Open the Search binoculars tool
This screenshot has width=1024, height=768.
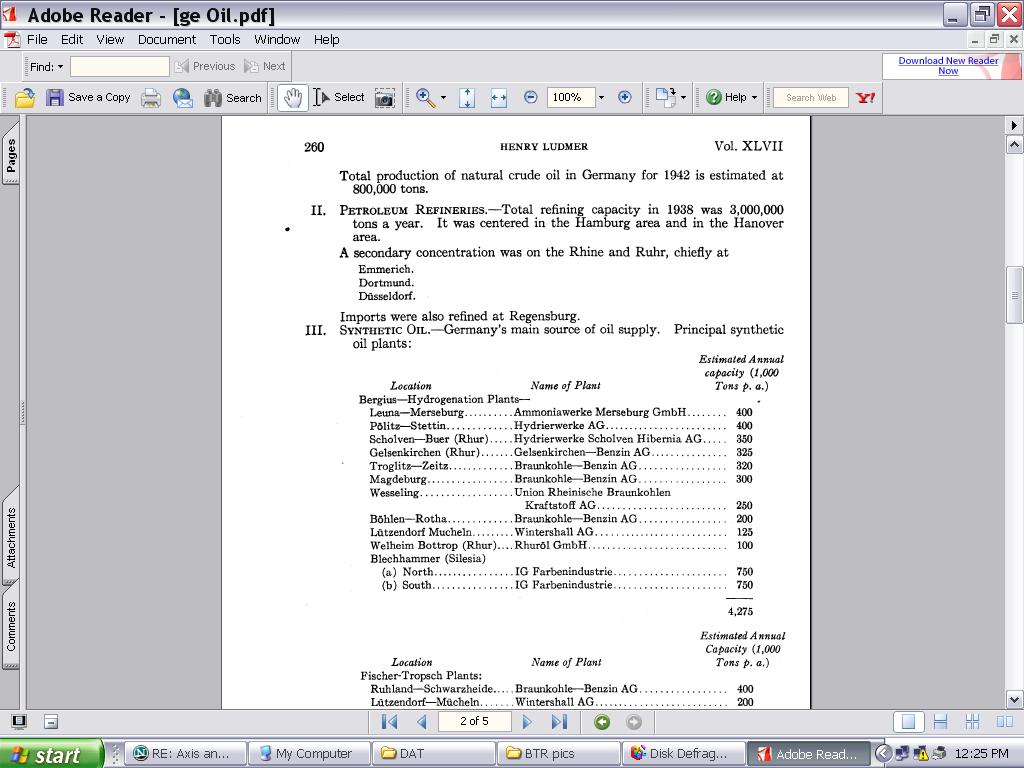click(x=232, y=98)
